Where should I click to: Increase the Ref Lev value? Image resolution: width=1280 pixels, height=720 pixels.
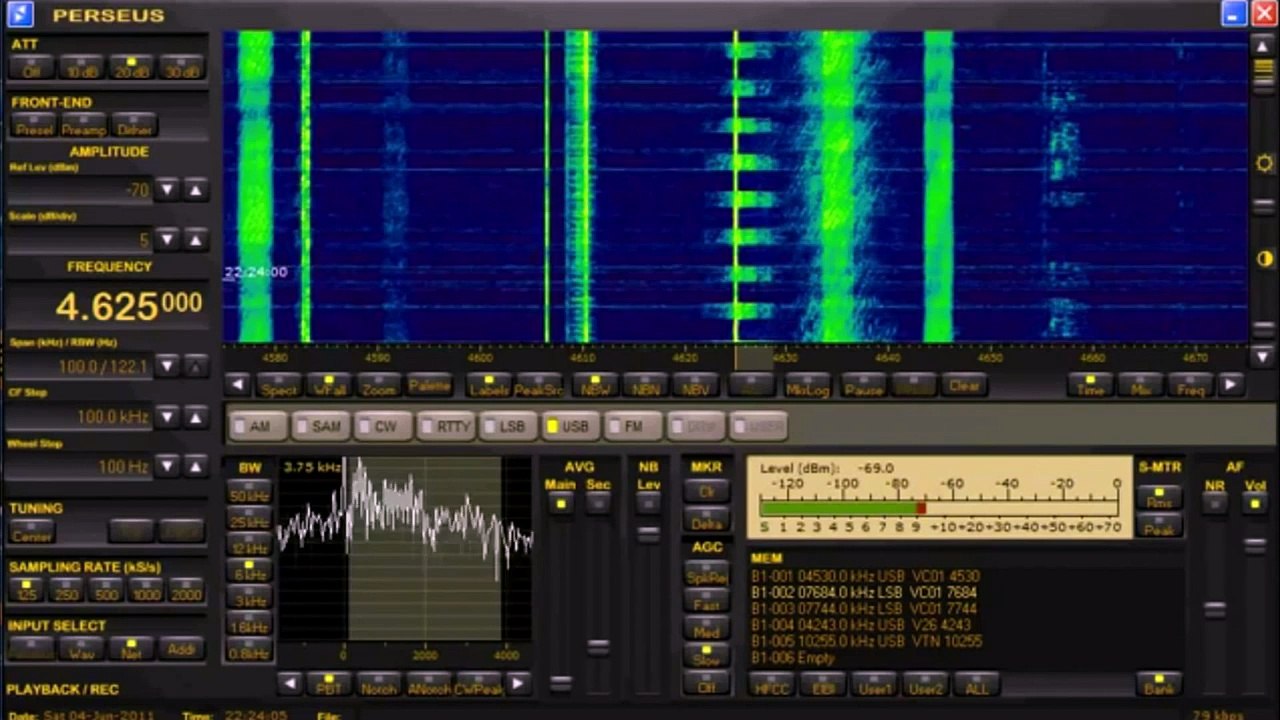195,190
